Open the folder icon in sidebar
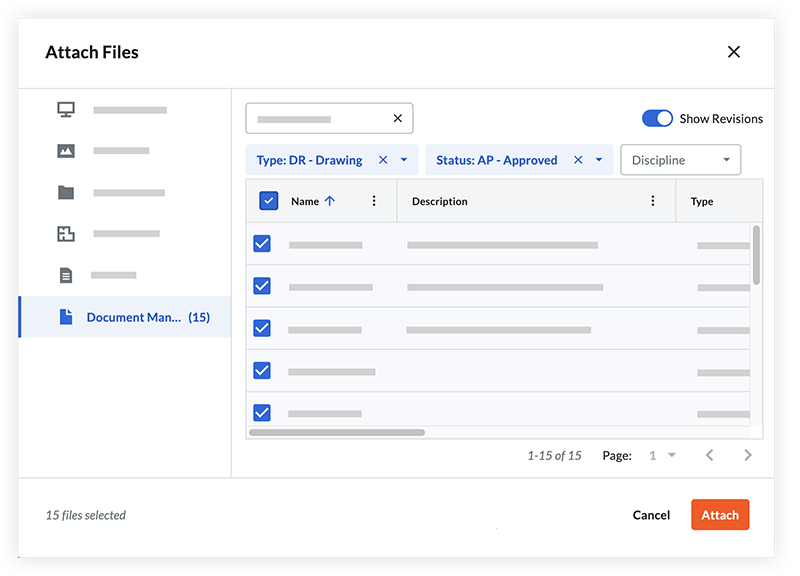This screenshot has height=576, width=800. (66, 193)
